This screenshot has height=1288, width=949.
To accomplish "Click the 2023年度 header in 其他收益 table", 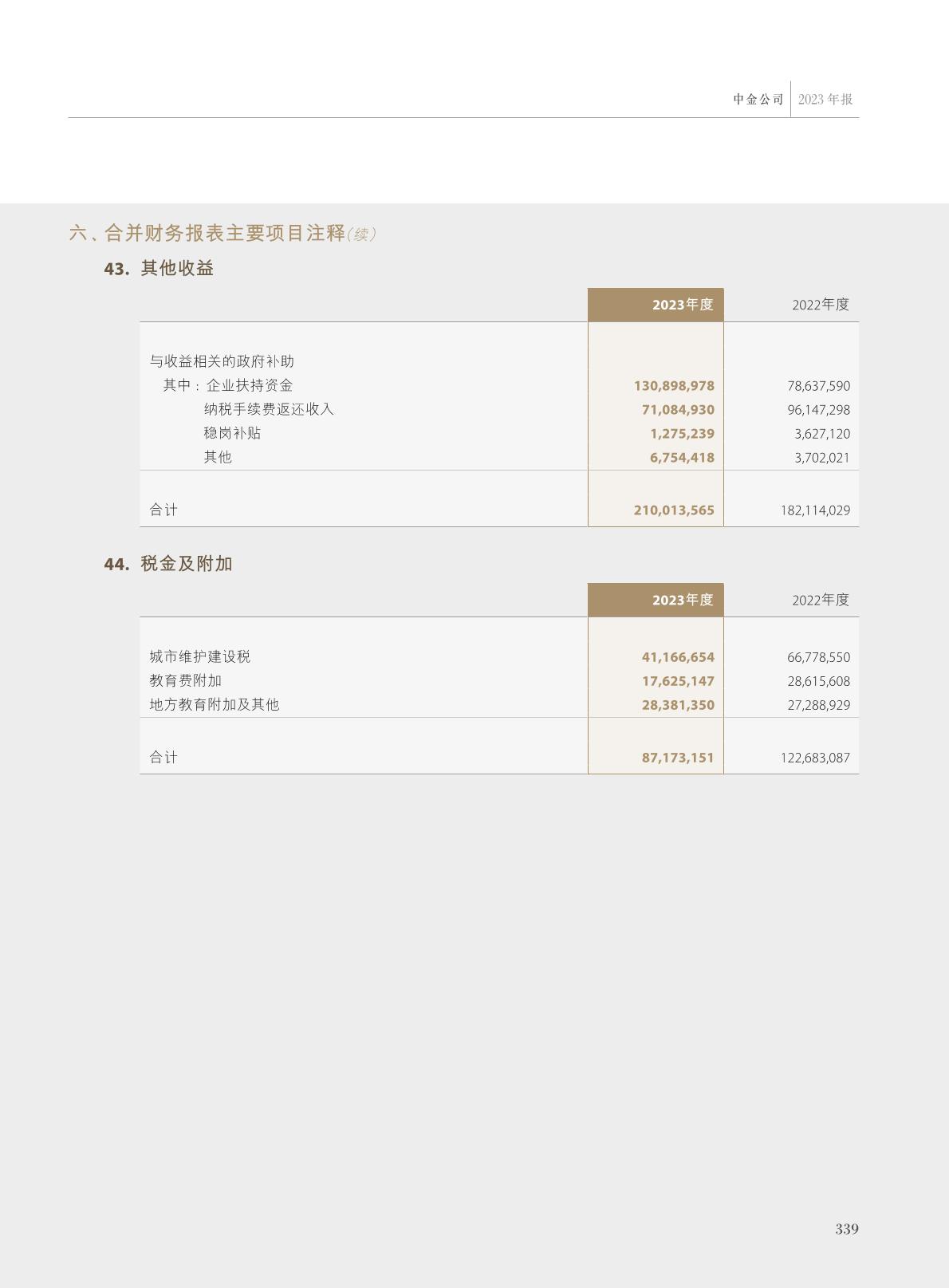I will [x=682, y=305].
